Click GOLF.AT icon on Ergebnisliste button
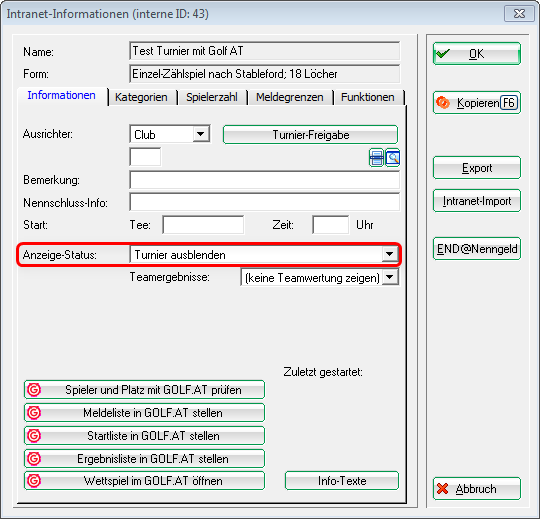This screenshot has height=519, width=540. point(34,458)
